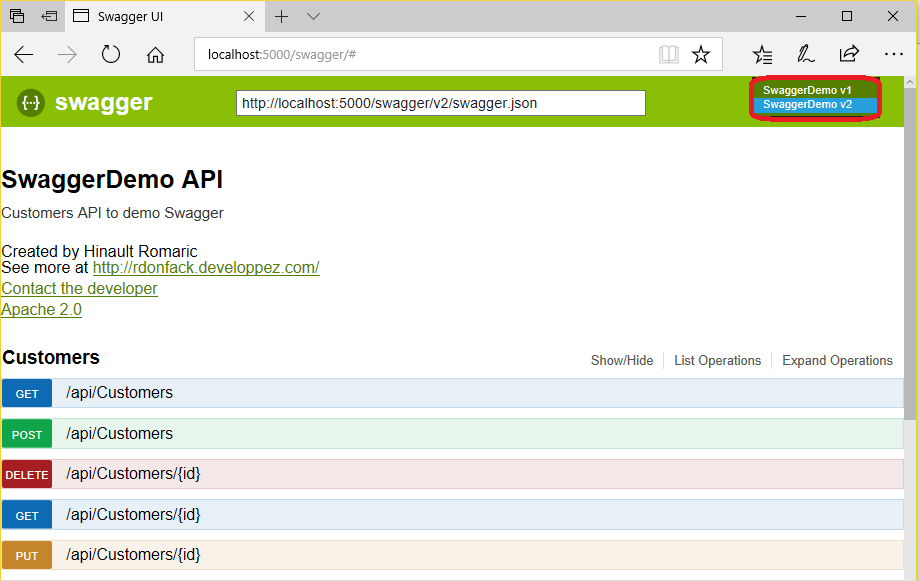Go to the Home page icon
The width and height of the screenshot is (920, 581).
[155, 55]
